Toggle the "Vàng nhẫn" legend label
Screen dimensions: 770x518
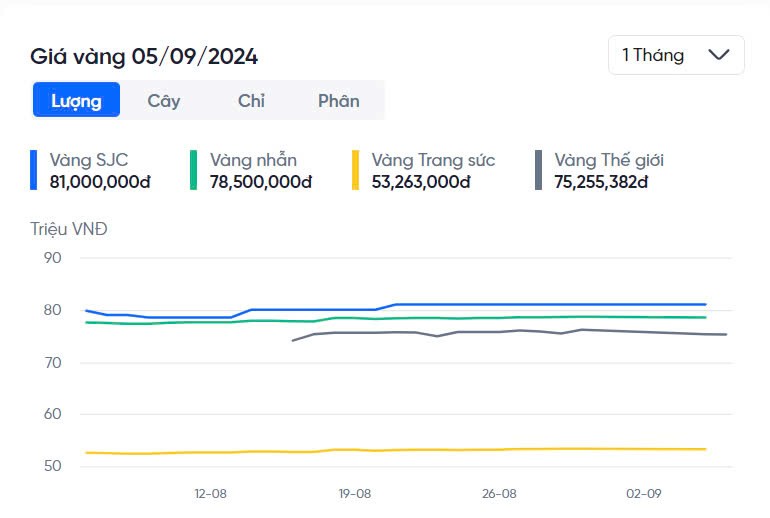253,160
